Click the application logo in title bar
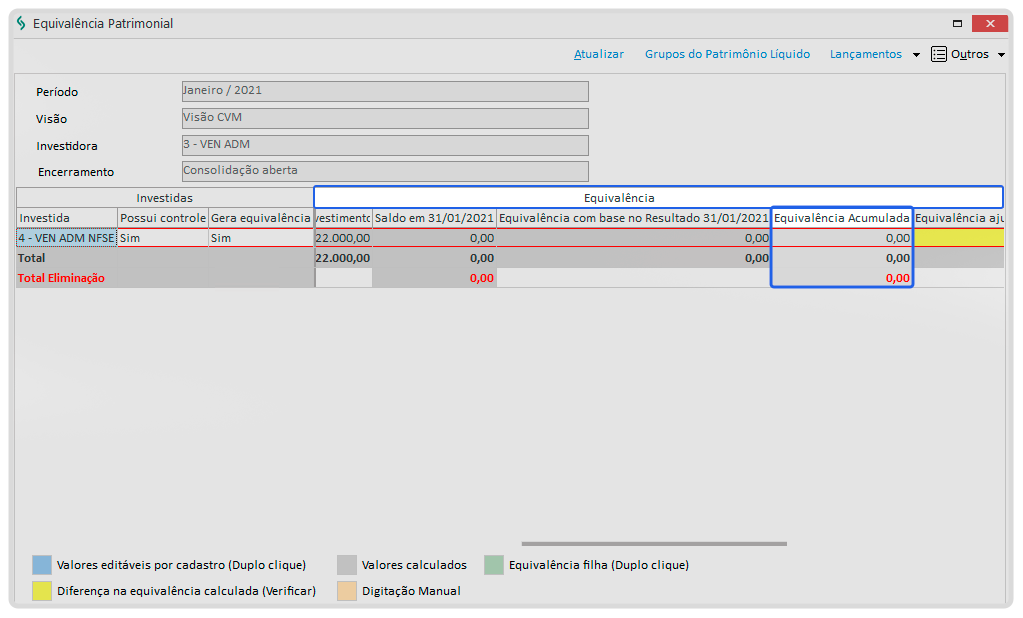Viewport: 1023px width, 618px height. pyautogui.click(x=22, y=23)
